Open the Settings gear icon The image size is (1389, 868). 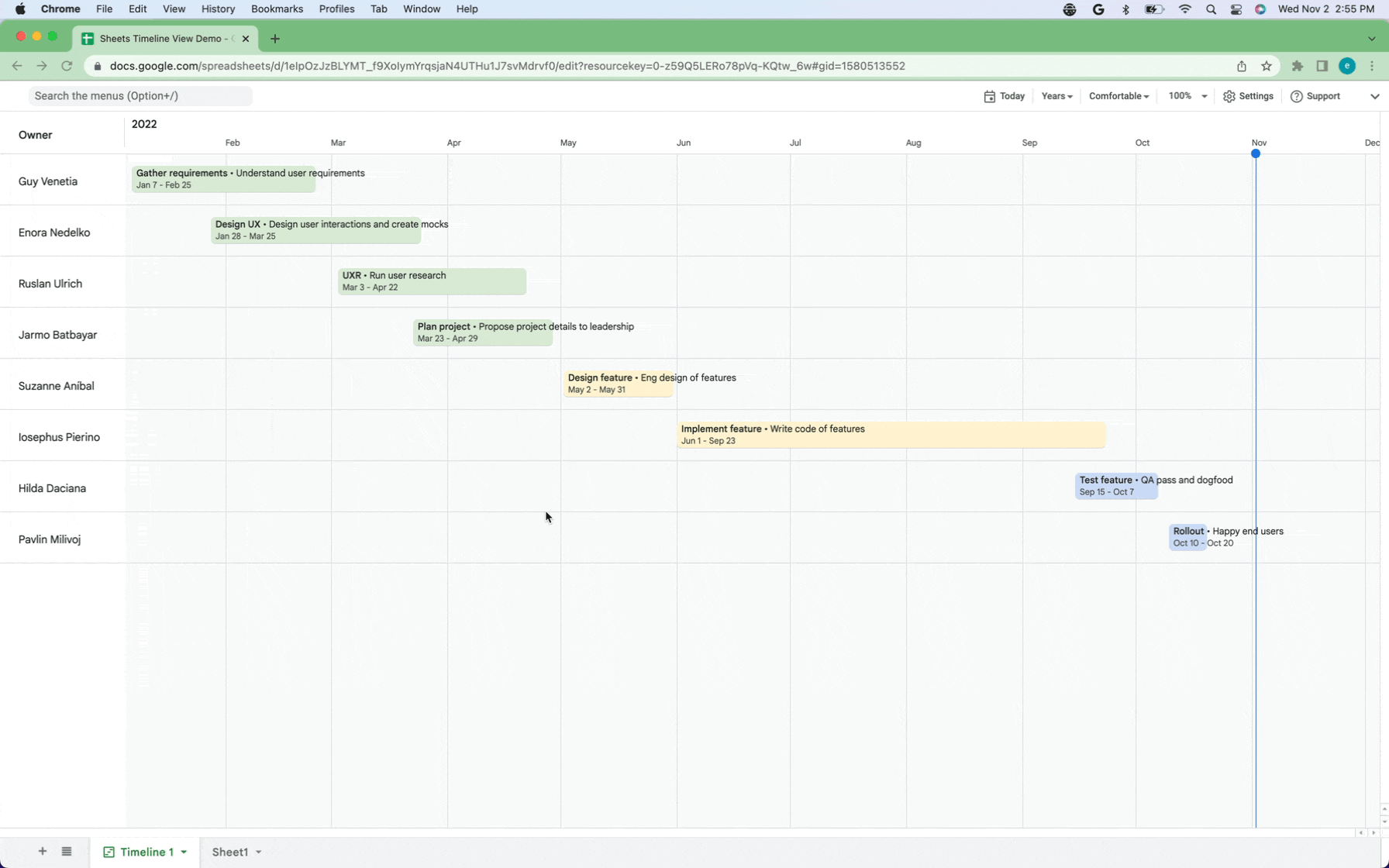1229,96
